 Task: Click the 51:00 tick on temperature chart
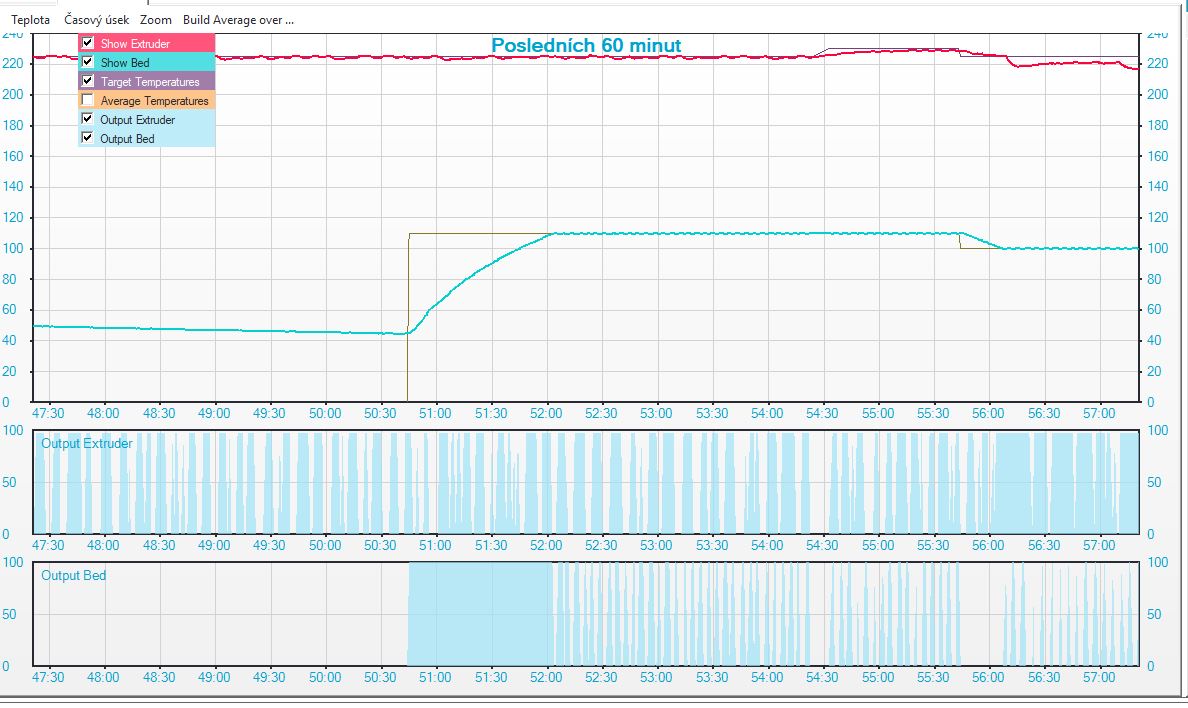tap(435, 413)
